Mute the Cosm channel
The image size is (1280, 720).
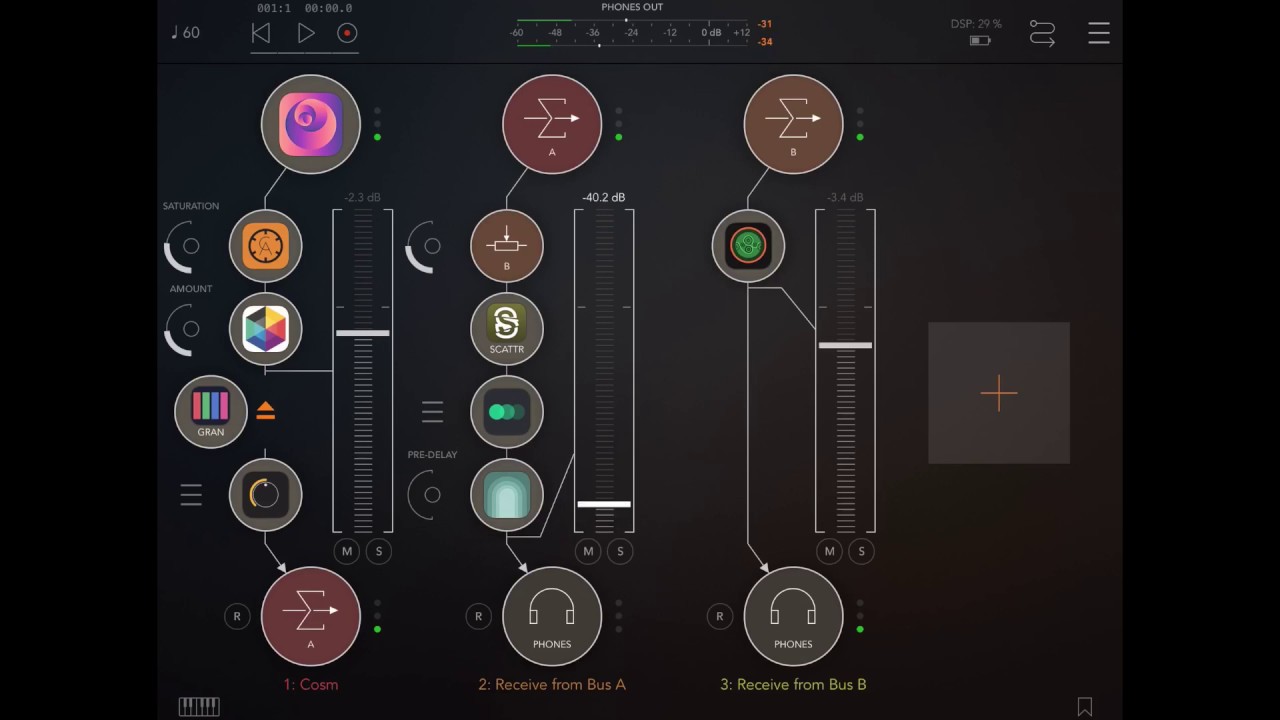click(x=347, y=551)
